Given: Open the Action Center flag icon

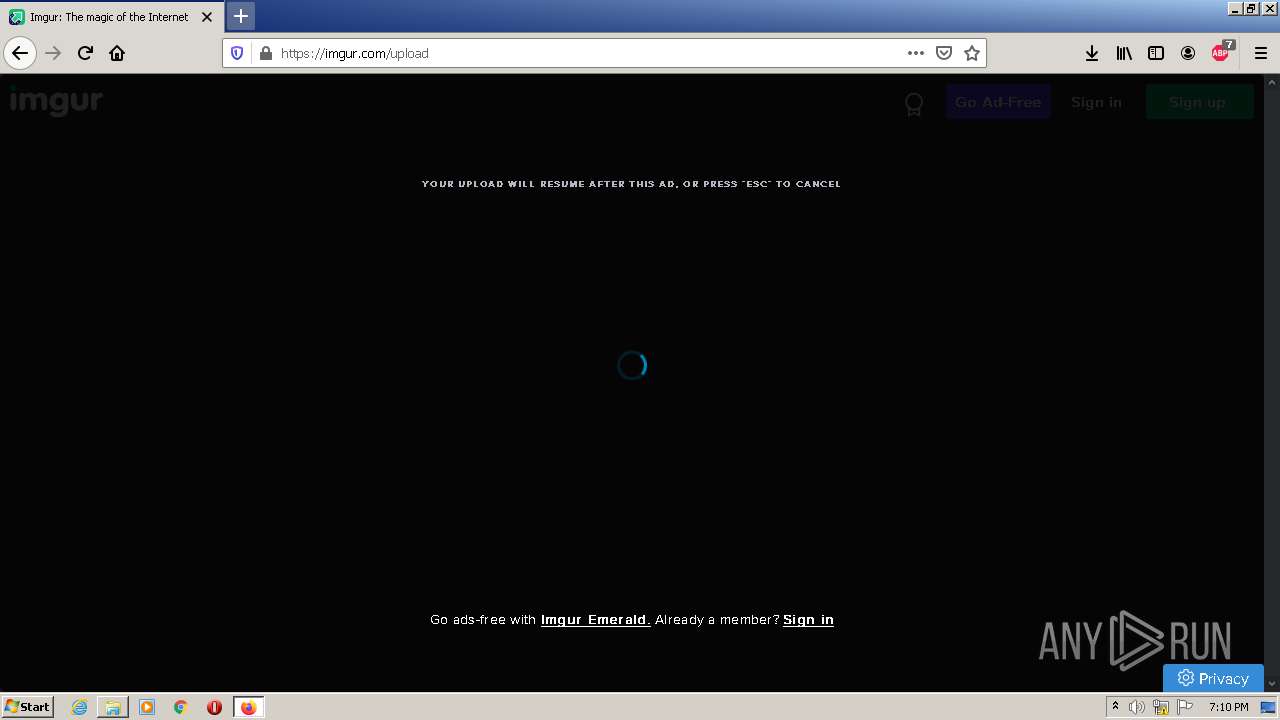Looking at the screenshot, I should [x=1185, y=707].
